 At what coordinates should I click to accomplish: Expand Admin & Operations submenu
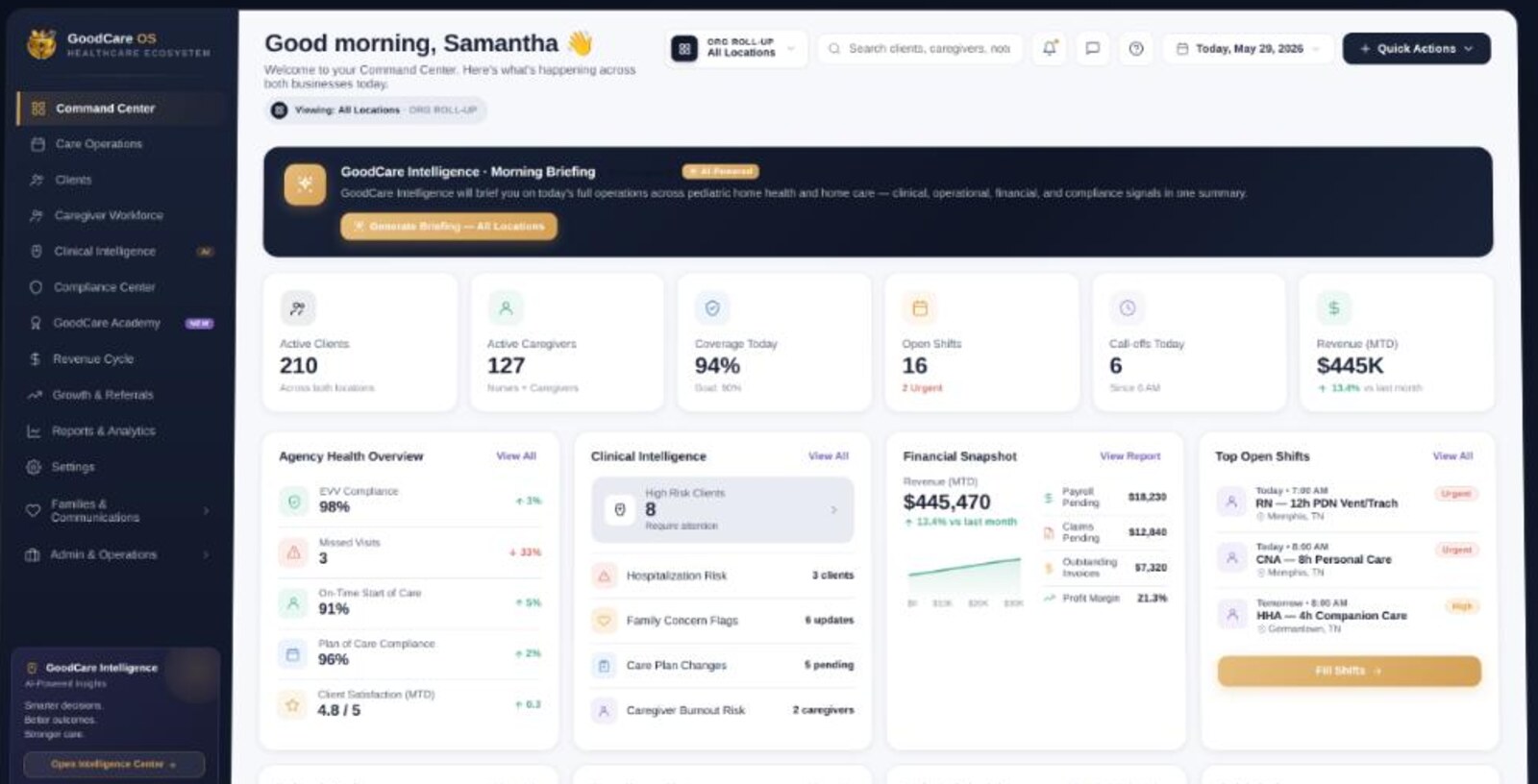point(118,554)
